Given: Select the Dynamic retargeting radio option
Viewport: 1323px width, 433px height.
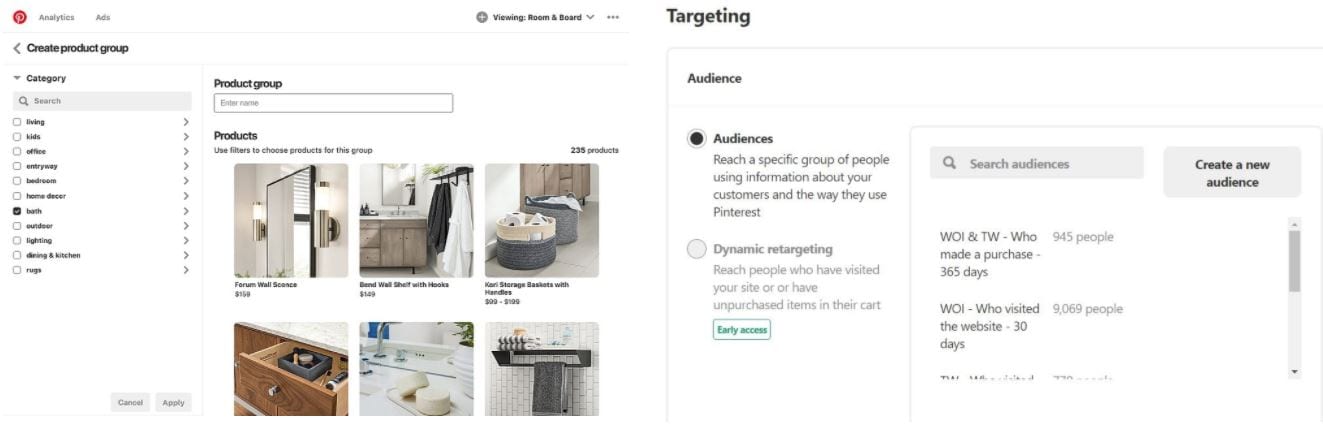Looking at the screenshot, I should 697,249.
